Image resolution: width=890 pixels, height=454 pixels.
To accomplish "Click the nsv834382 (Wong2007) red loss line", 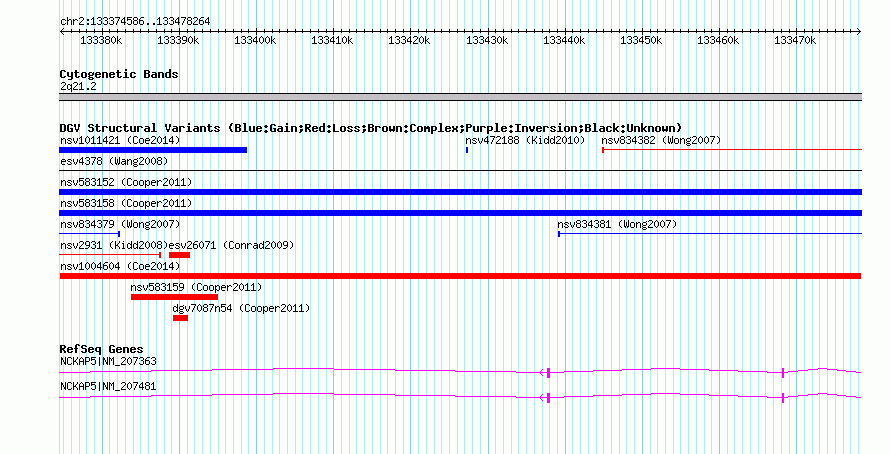I will 732,150.
